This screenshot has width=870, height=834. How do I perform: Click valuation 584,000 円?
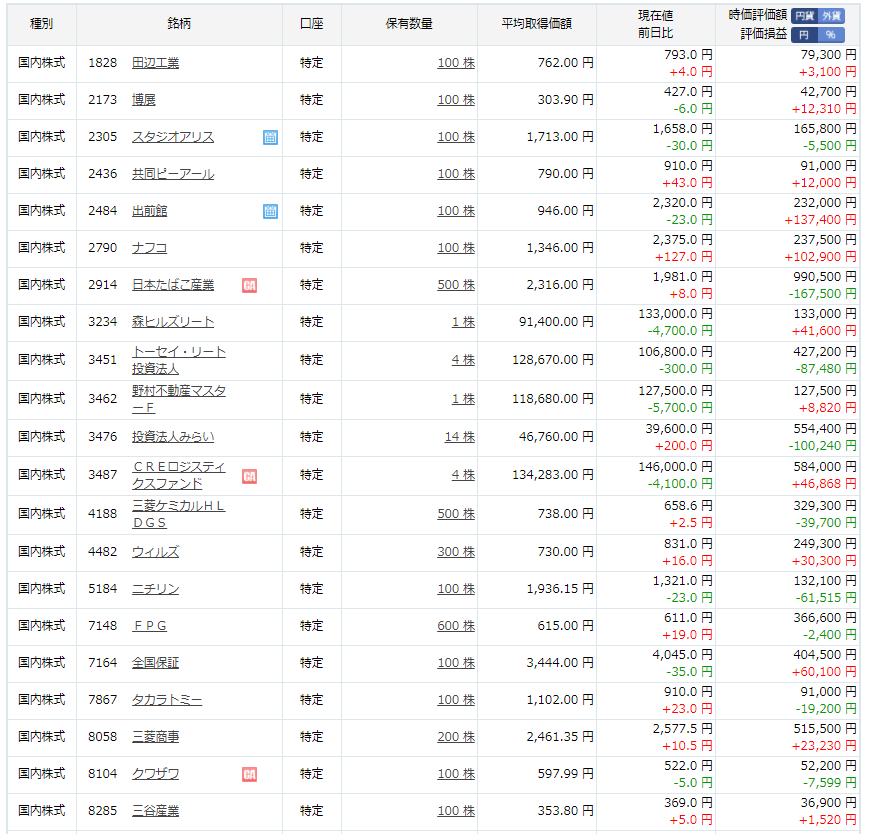(825, 467)
